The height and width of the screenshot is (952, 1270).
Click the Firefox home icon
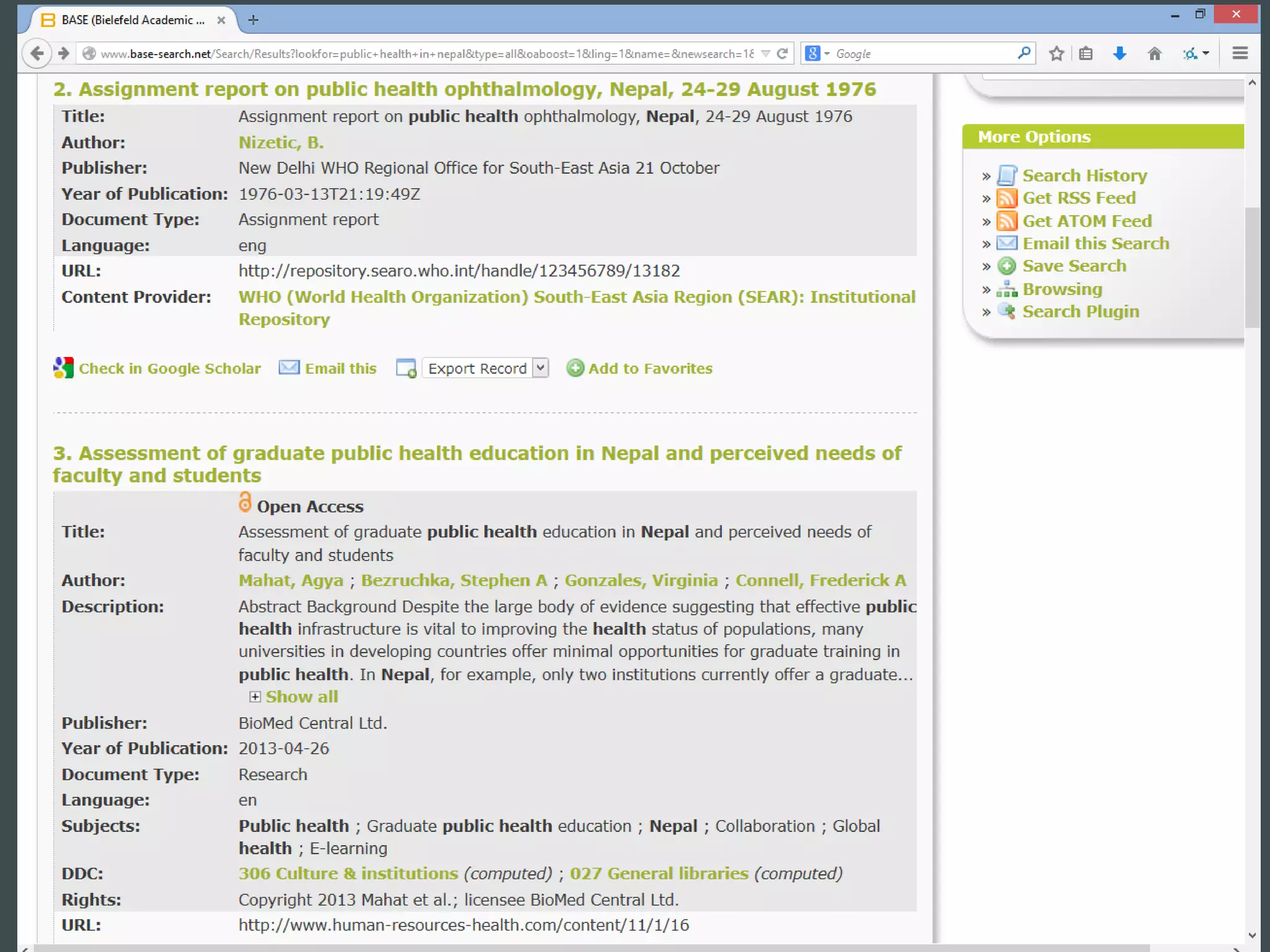[x=1154, y=54]
